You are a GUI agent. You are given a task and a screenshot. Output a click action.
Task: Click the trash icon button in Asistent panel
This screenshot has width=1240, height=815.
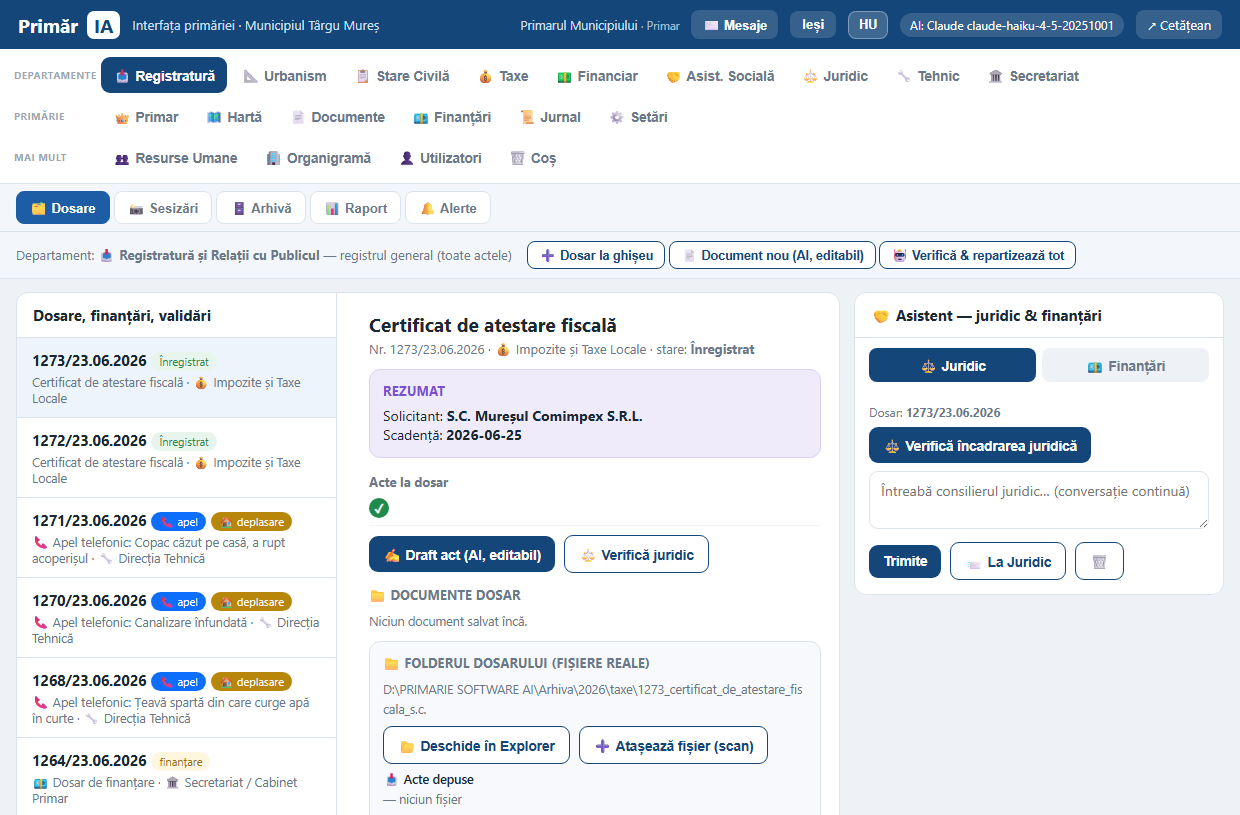pyautogui.click(x=1099, y=561)
